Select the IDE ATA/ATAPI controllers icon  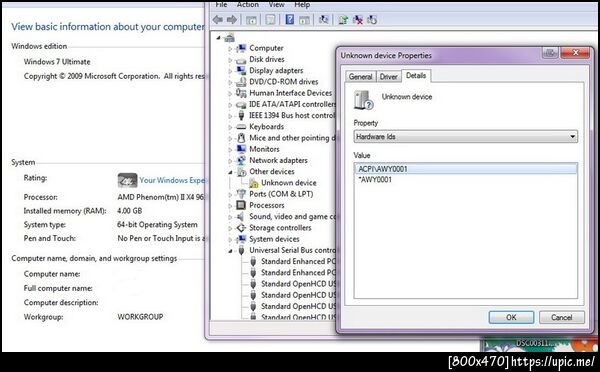241,104
